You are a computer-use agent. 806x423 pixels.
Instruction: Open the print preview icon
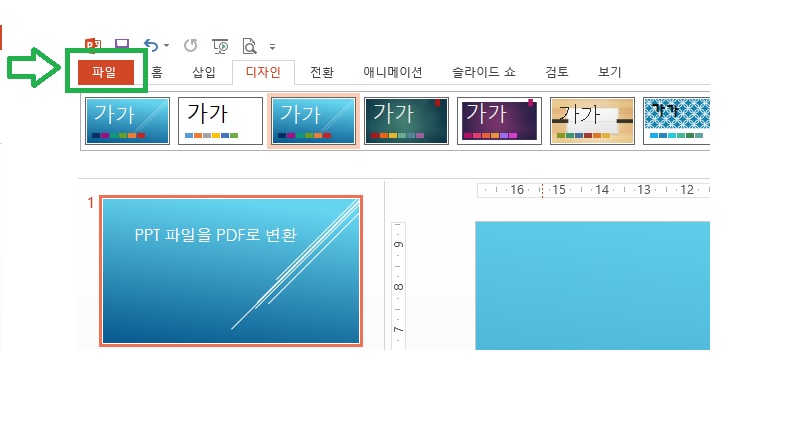249,46
